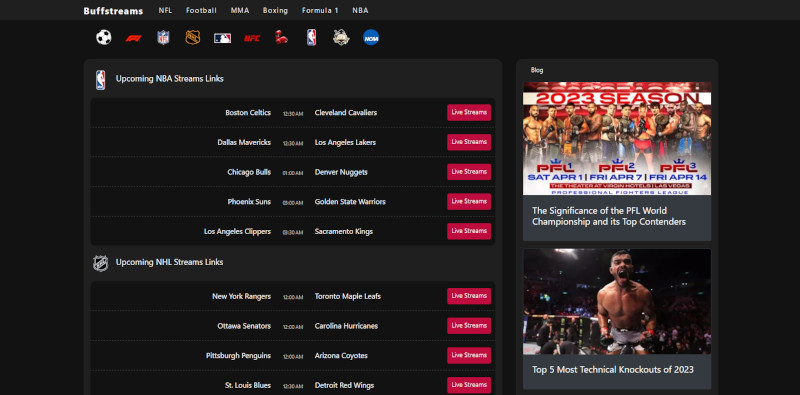
Task: Open the Formula 1 menu item
Action: coord(320,10)
